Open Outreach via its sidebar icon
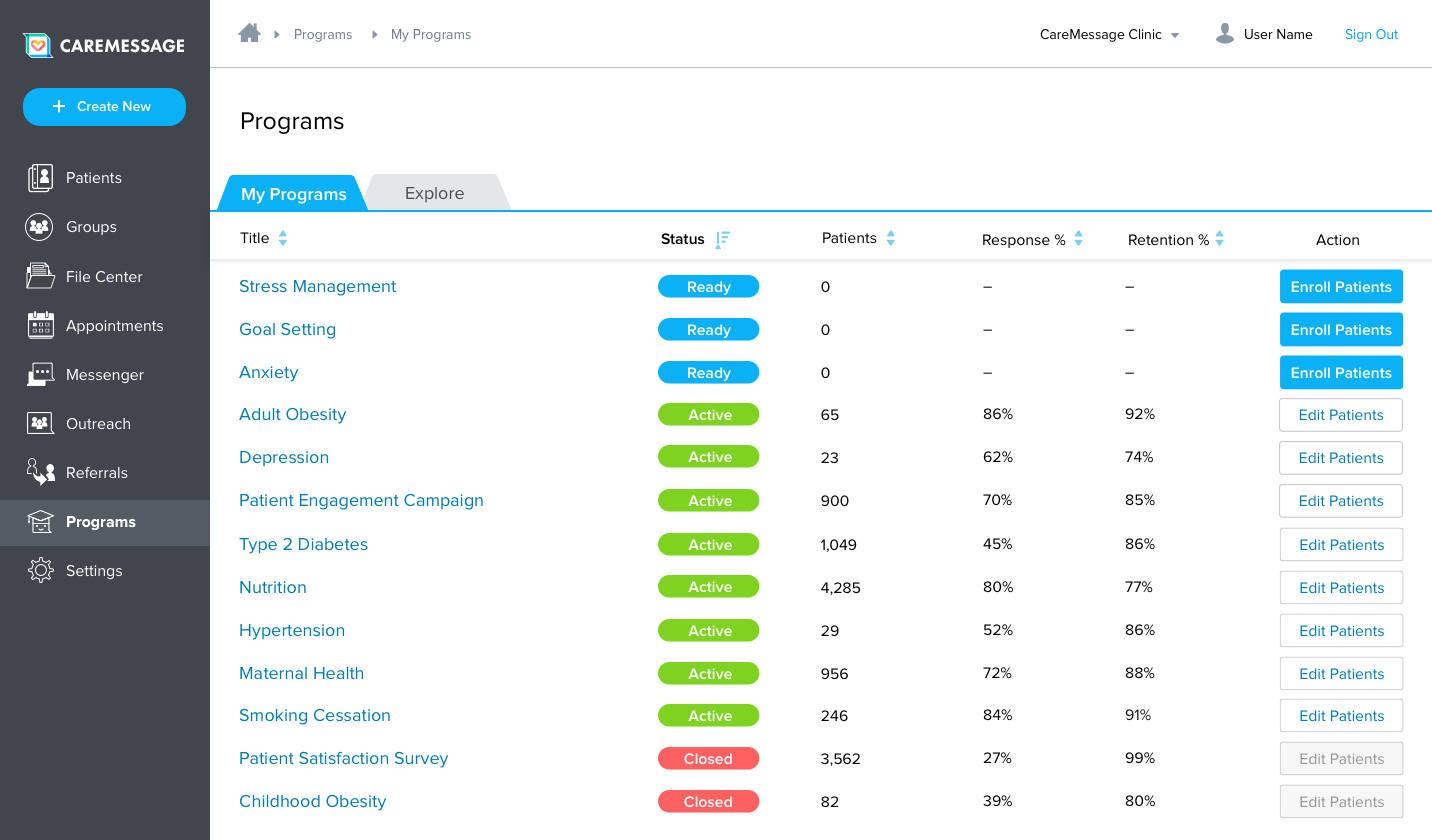 [x=40, y=423]
